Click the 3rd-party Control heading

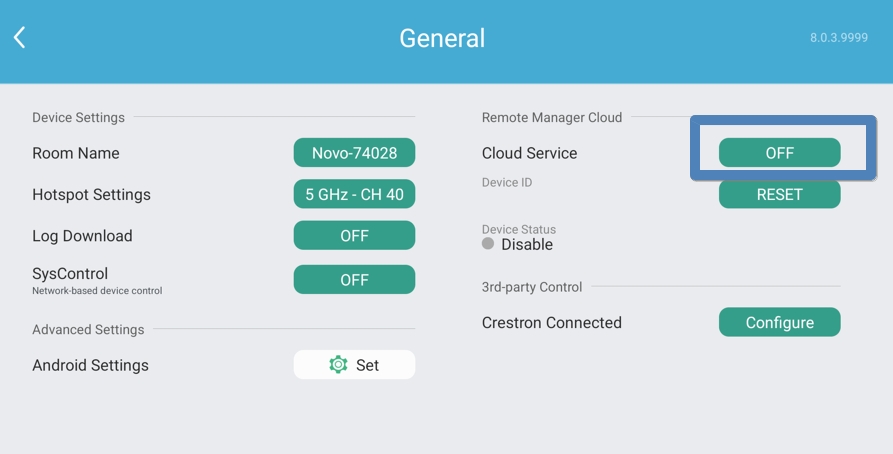pos(532,287)
